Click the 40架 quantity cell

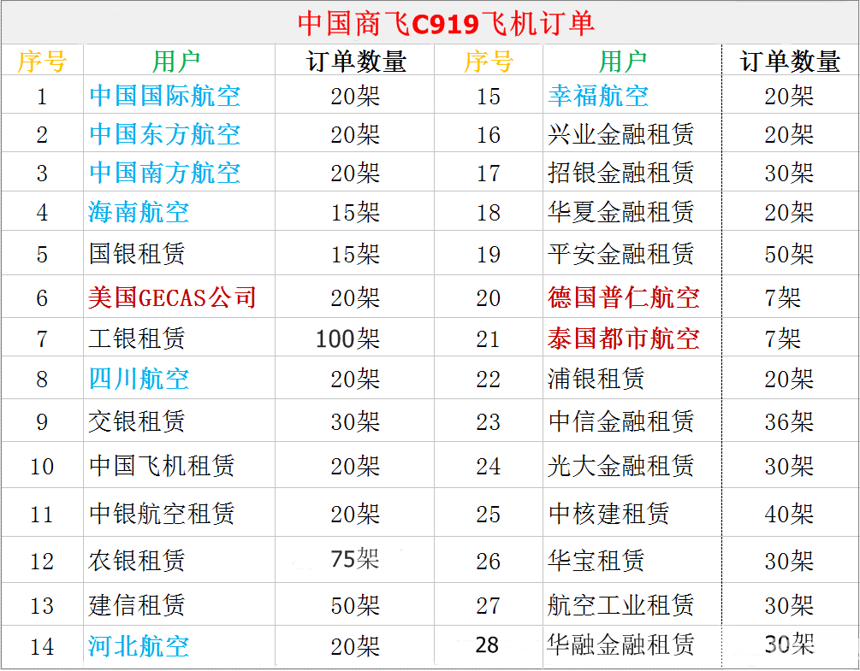click(790, 514)
